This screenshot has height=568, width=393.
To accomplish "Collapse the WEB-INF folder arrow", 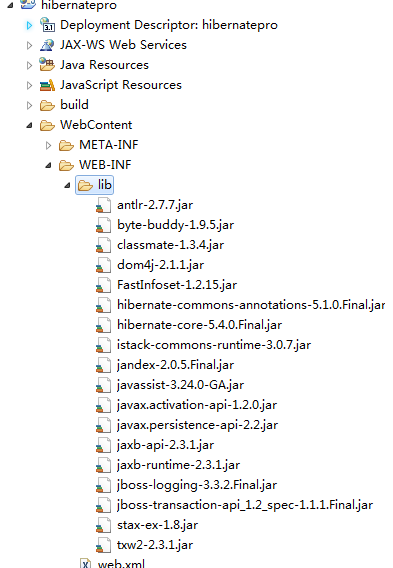I will tap(48, 166).
